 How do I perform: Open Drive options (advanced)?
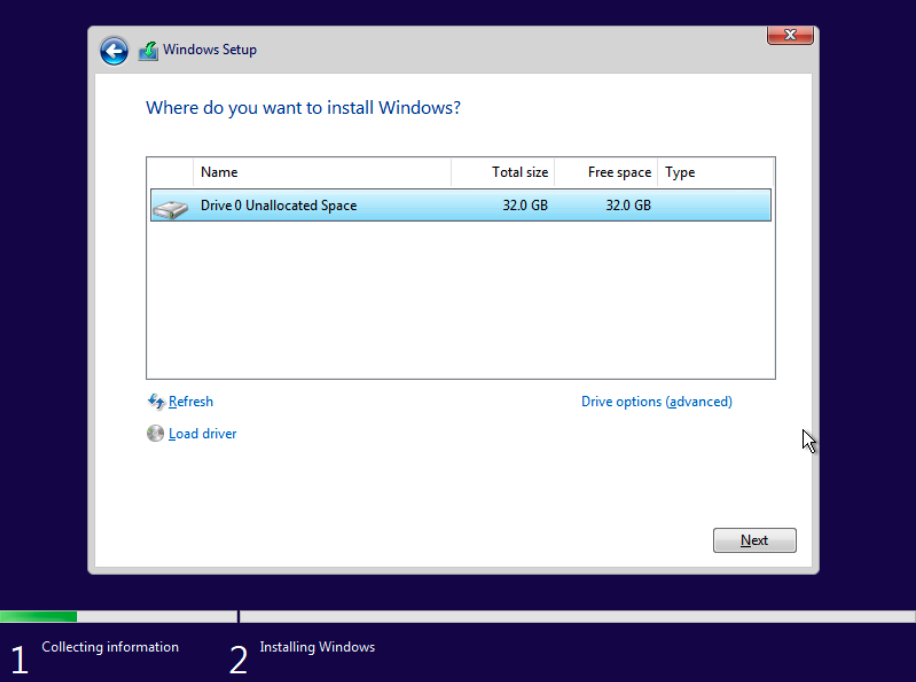click(x=656, y=401)
